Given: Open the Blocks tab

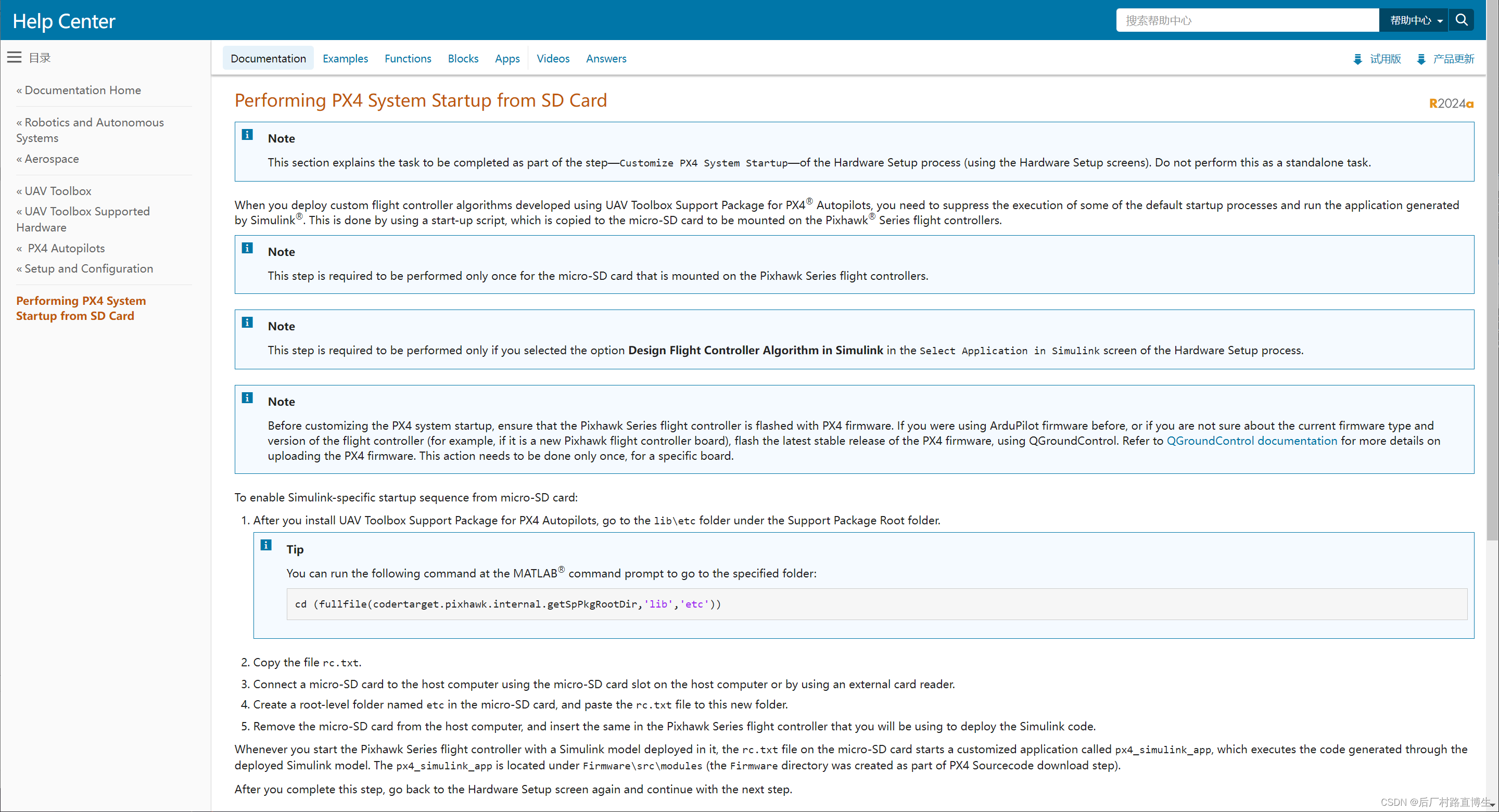Looking at the screenshot, I should pos(463,58).
